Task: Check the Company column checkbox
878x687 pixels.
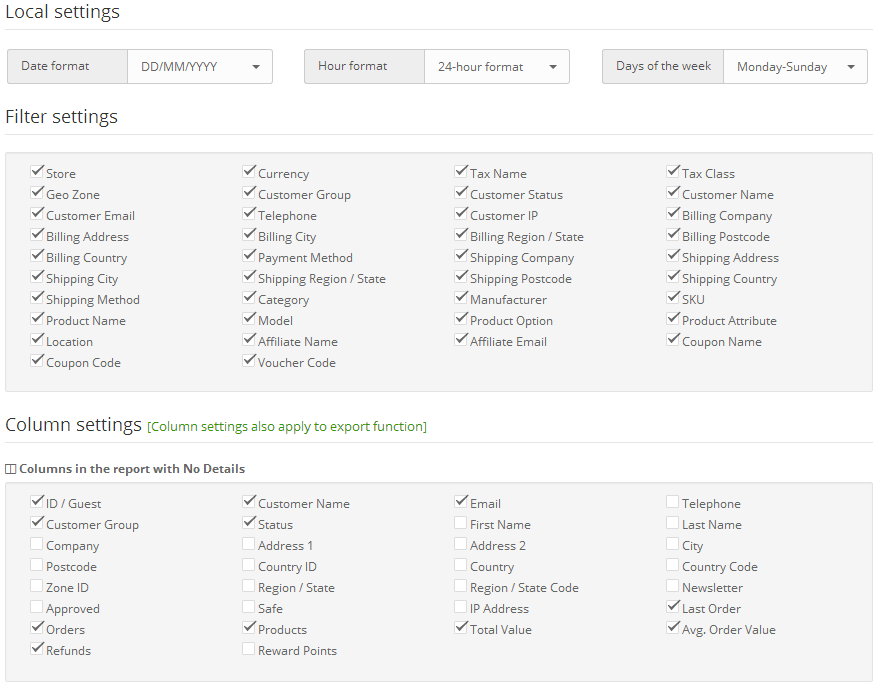Action: [37, 543]
